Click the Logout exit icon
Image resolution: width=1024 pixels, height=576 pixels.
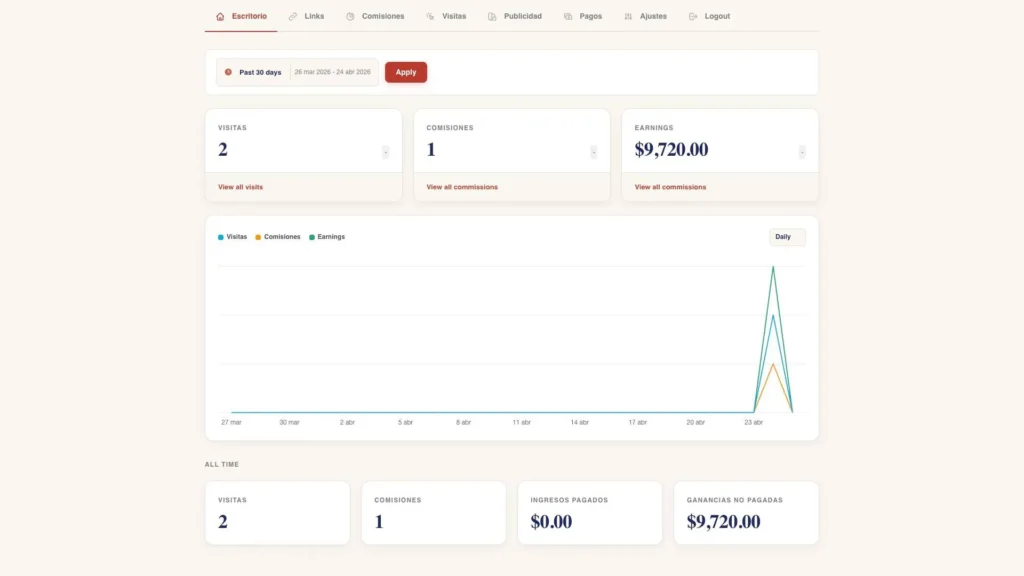pyautogui.click(x=693, y=16)
